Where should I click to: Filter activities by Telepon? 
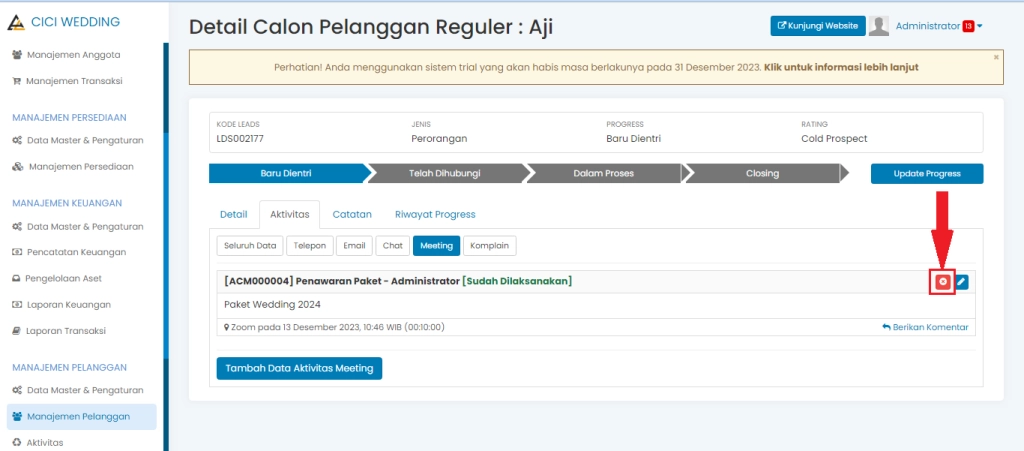(x=309, y=245)
